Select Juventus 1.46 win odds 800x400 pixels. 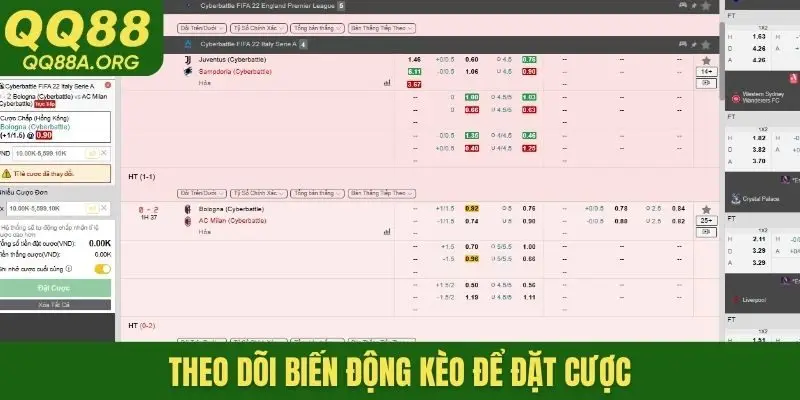point(414,60)
